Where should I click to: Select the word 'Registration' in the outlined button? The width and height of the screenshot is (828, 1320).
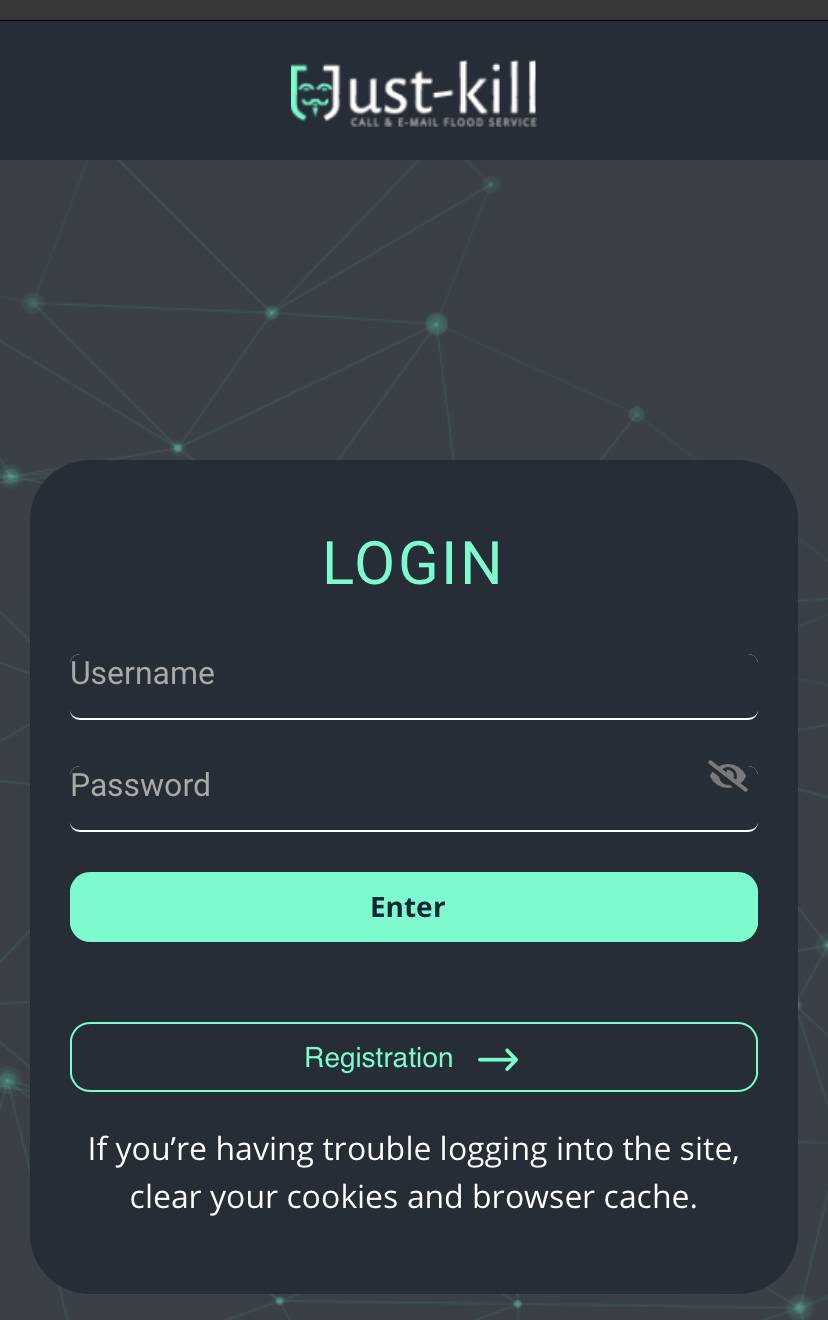click(x=379, y=1058)
